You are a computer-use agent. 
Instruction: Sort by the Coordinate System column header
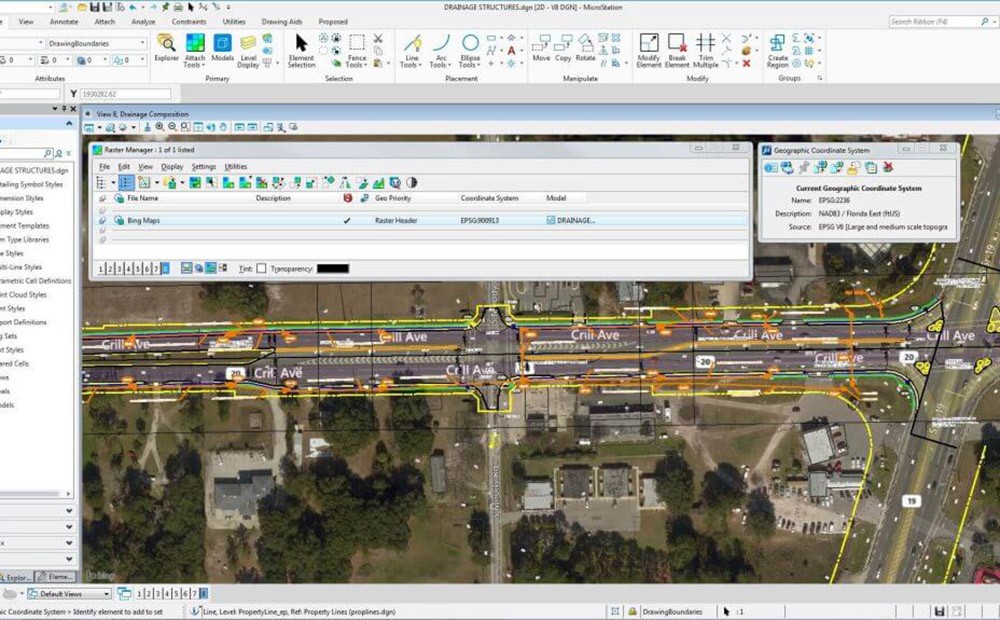coord(489,198)
